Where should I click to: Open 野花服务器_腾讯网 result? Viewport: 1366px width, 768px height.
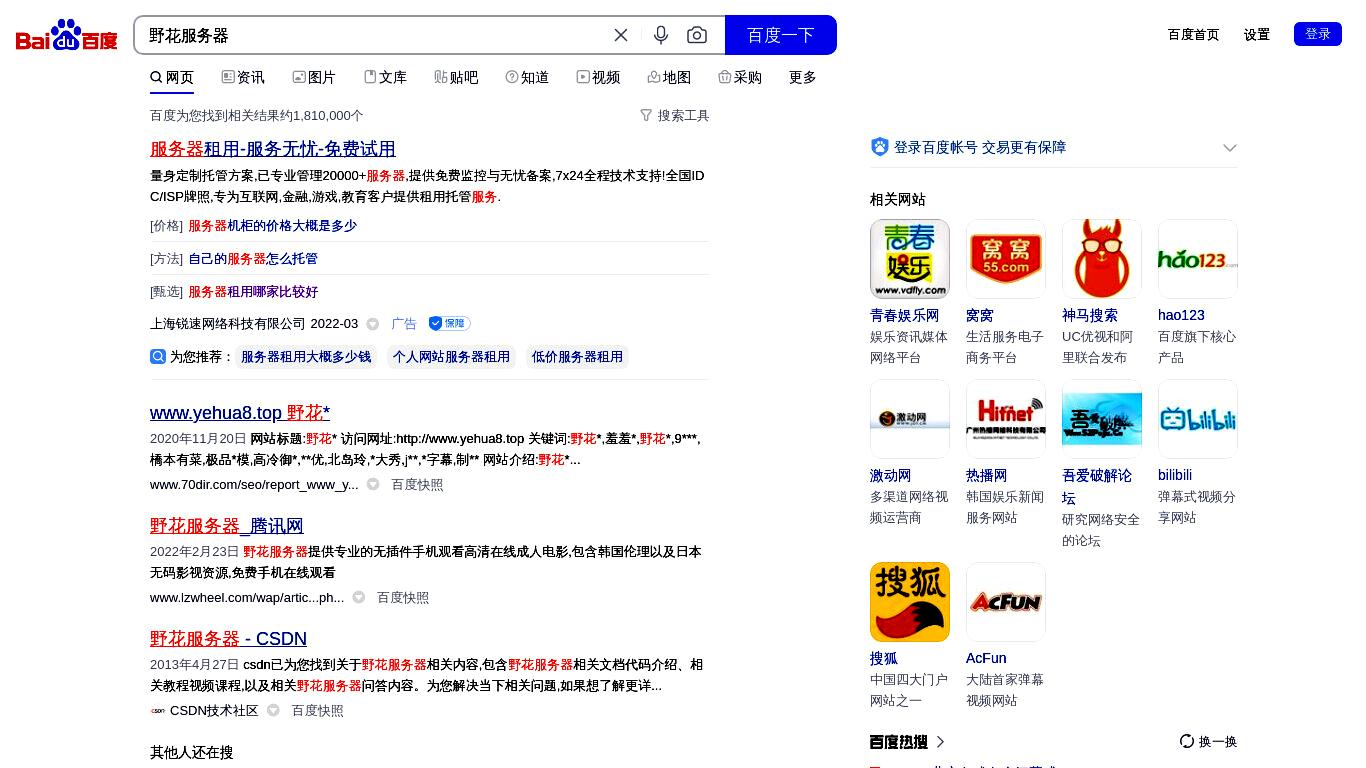227,526
